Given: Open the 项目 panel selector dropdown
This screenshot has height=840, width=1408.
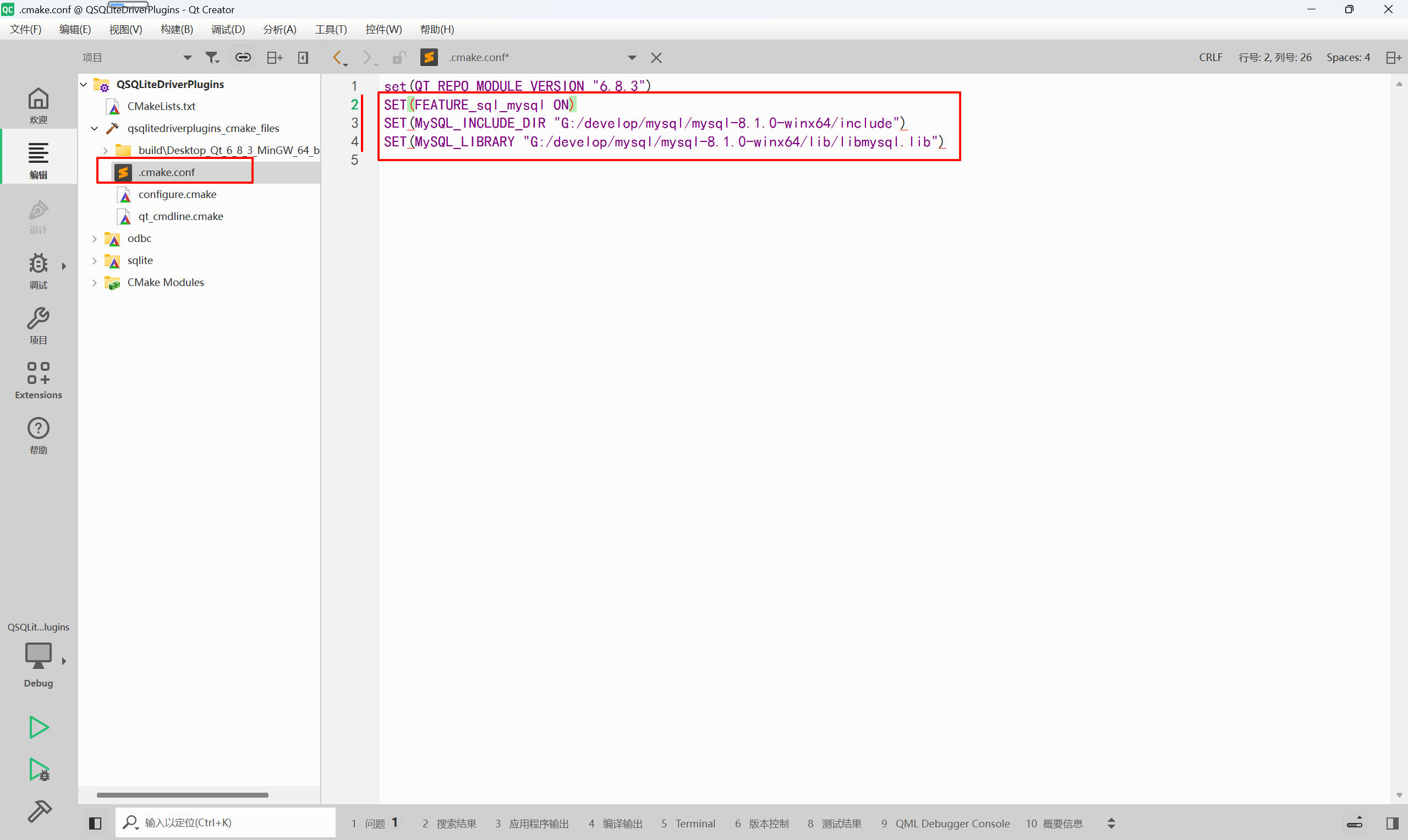Looking at the screenshot, I should pos(187,57).
